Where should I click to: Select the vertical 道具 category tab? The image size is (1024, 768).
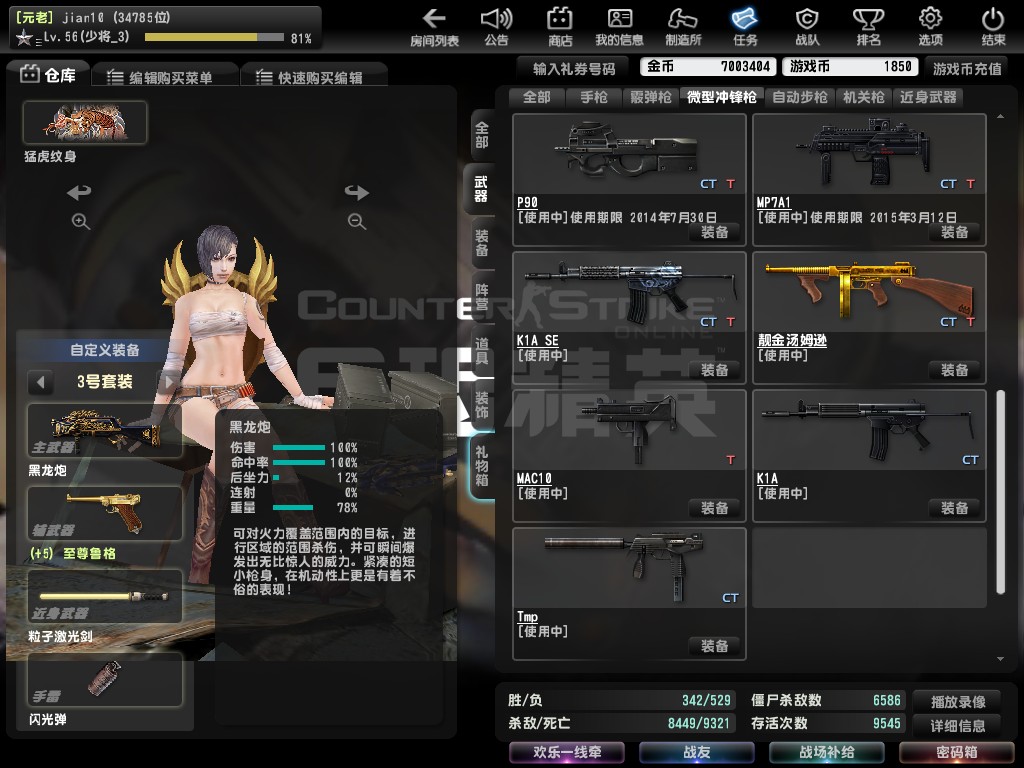coord(482,351)
